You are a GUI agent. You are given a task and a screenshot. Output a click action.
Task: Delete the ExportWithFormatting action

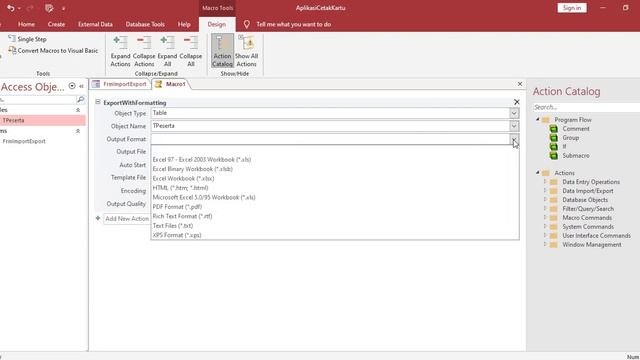coord(517,102)
